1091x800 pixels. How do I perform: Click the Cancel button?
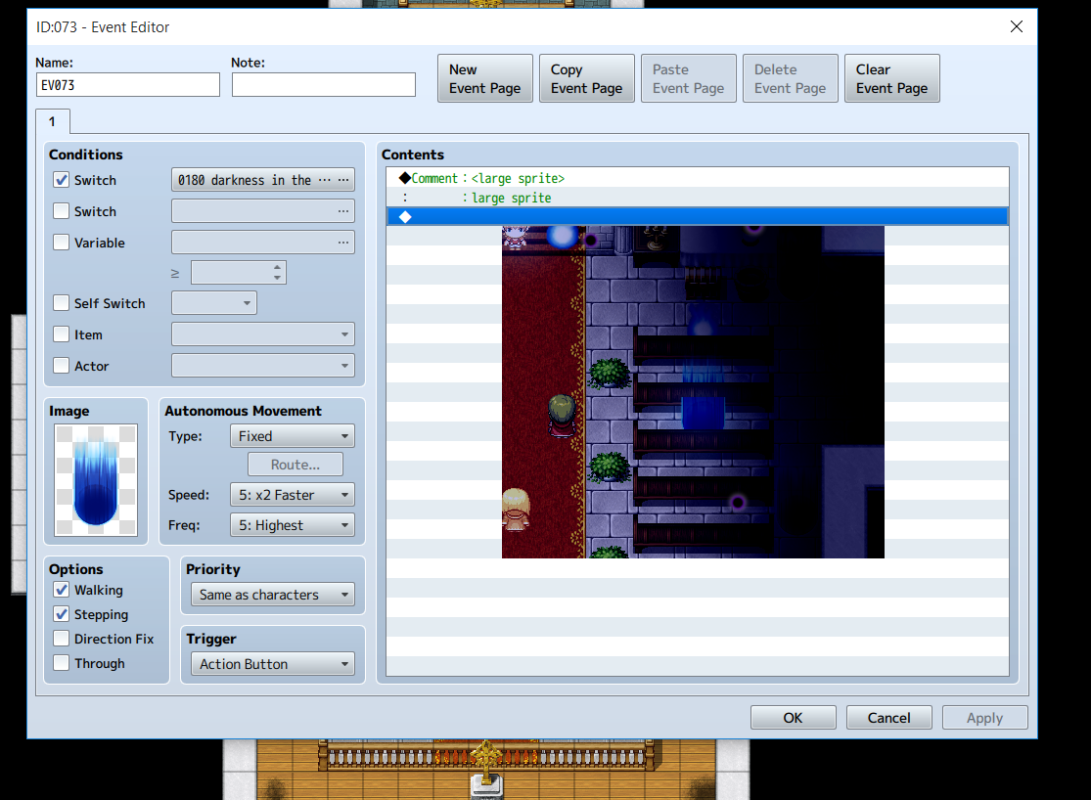(x=889, y=718)
